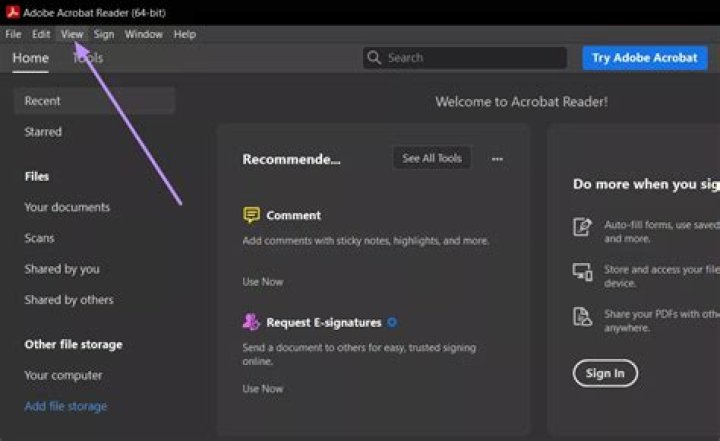Open the Edit menu
This screenshot has height=441, width=720.
[x=41, y=34]
